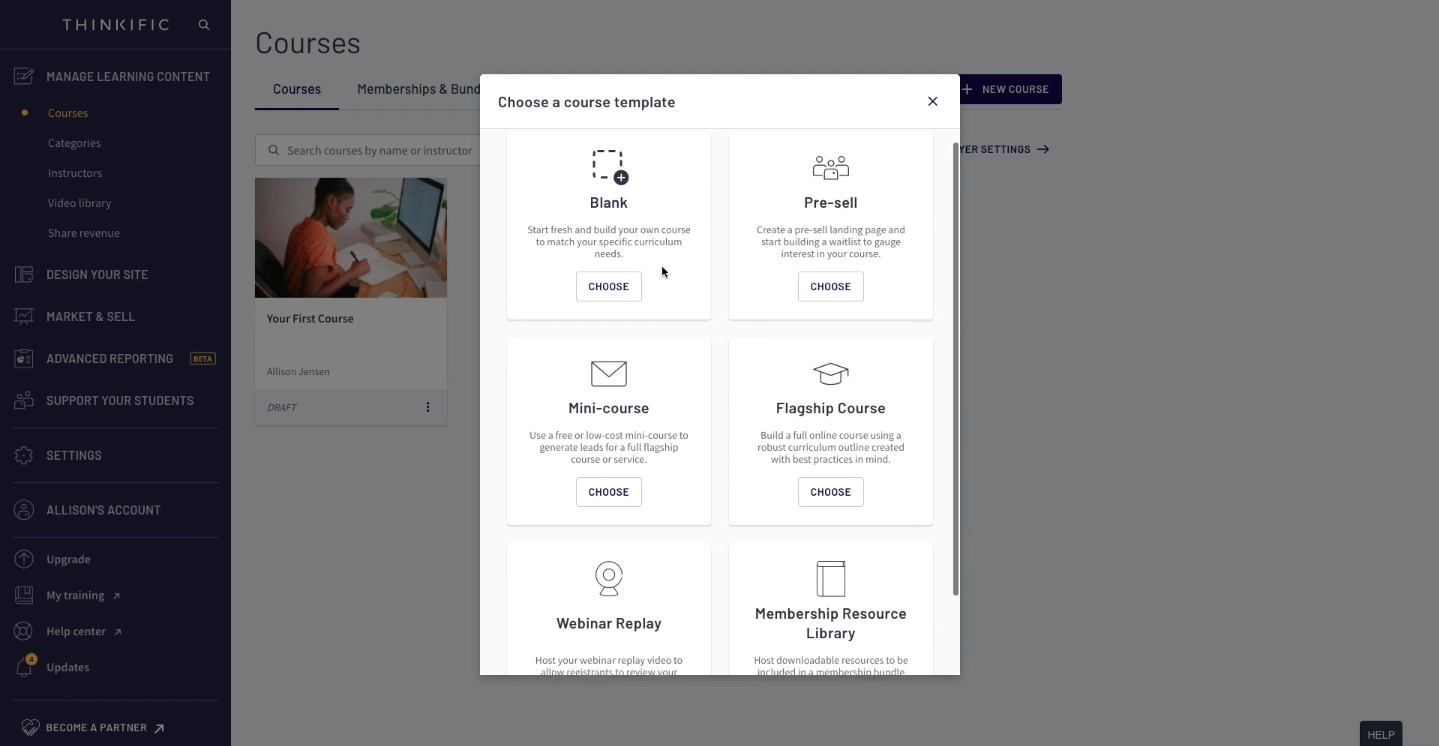Open Settings in the sidebar

click(x=73, y=455)
